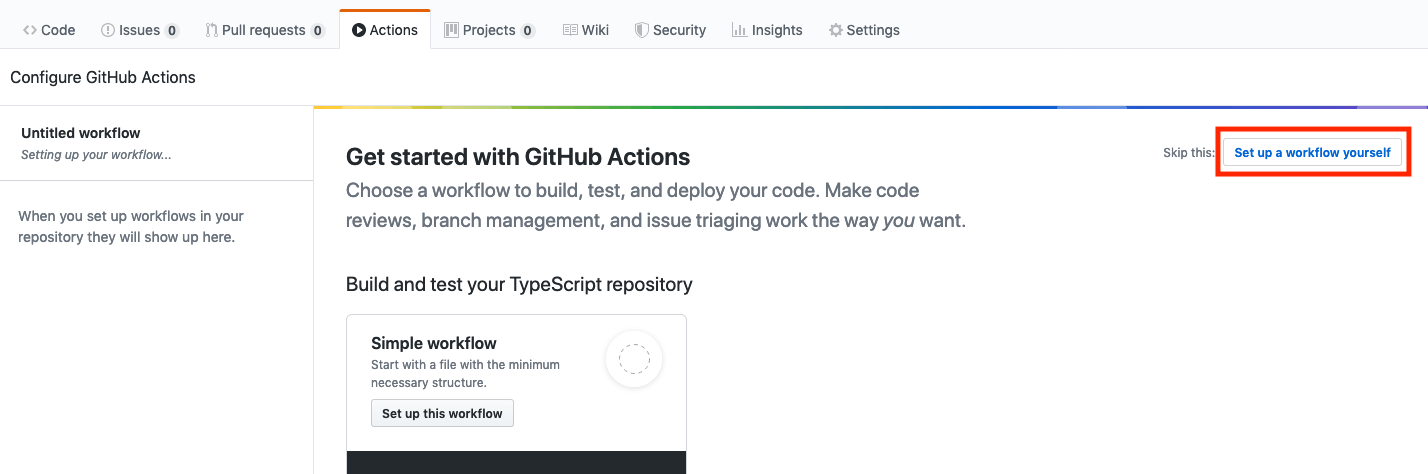
Task: Open the Issues tab
Action: [140, 30]
